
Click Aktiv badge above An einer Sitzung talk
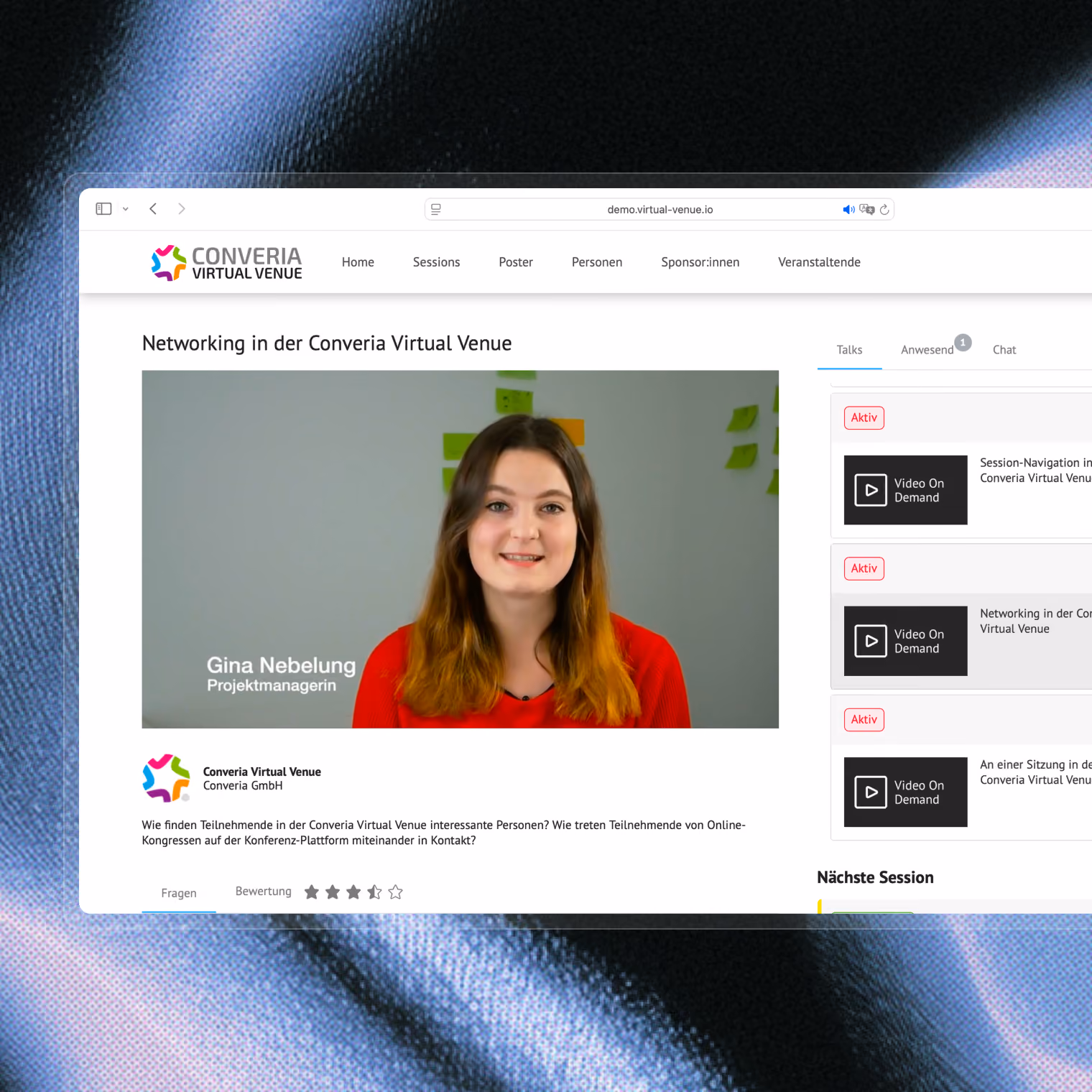[x=864, y=720]
